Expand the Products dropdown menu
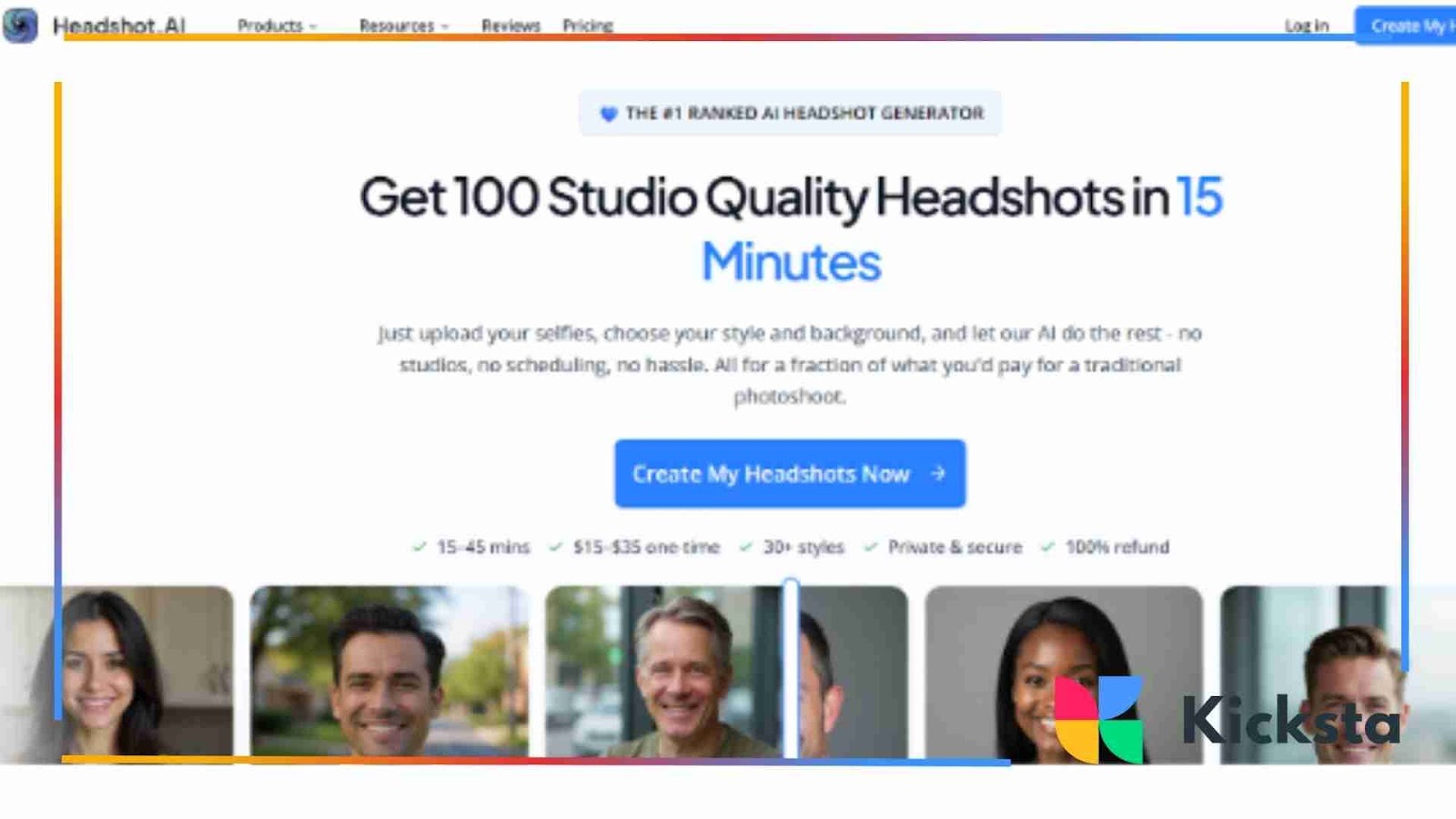This screenshot has height=819, width=1456. tap(277, 25)
